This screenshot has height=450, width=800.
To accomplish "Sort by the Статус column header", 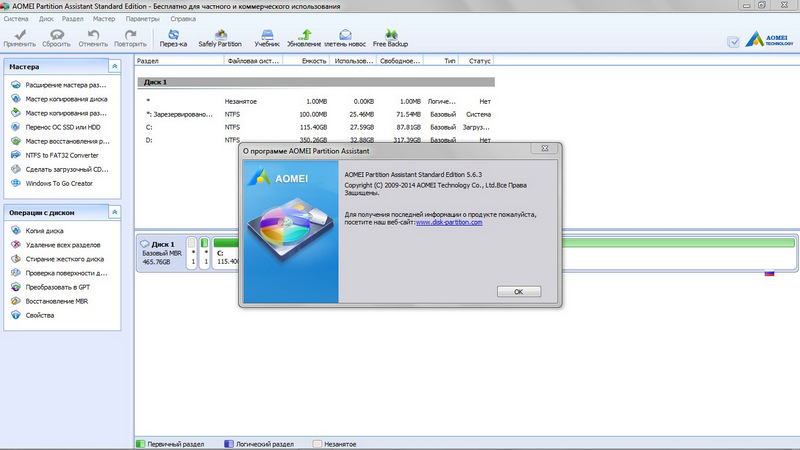I will [x=476, y=61].
